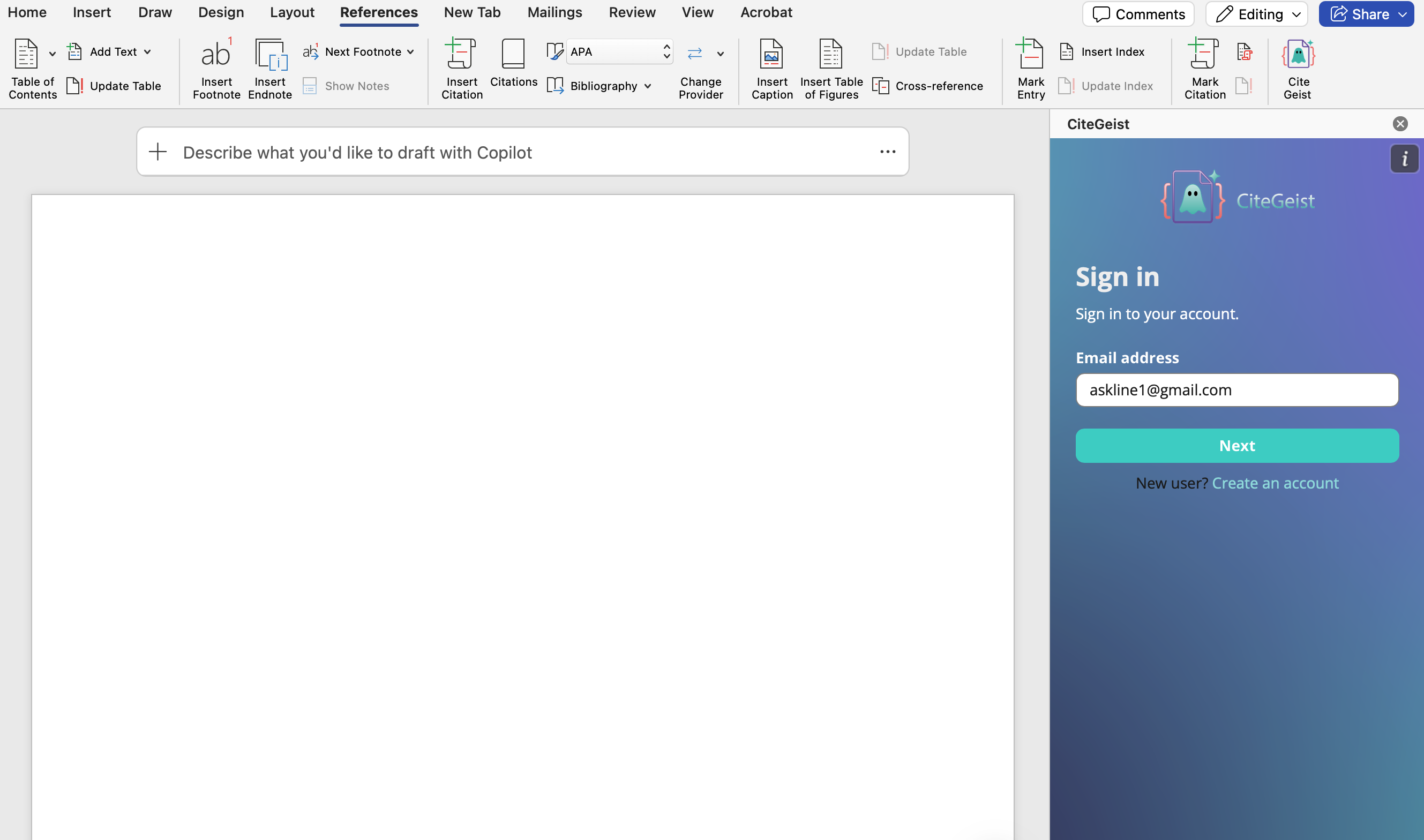Open the Editing mode dropdown

point(1256,14)
